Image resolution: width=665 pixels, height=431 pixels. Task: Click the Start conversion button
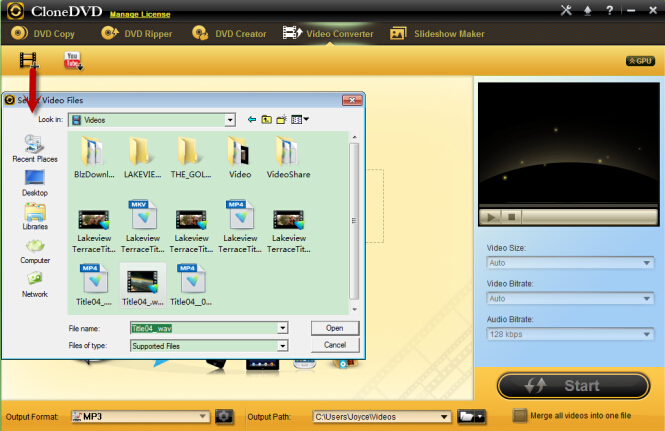(x=573, y=386)
